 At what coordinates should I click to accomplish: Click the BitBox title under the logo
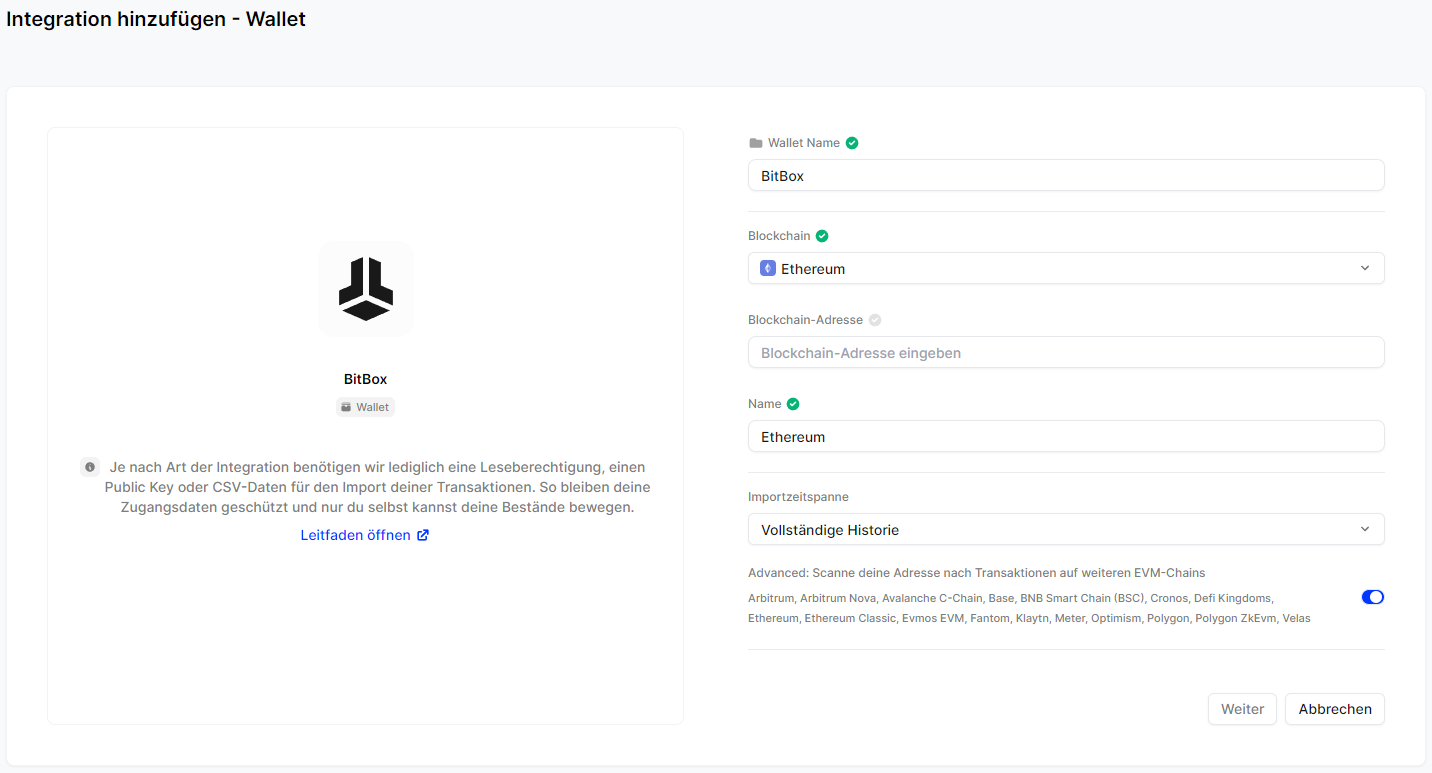tap(366, 379)
